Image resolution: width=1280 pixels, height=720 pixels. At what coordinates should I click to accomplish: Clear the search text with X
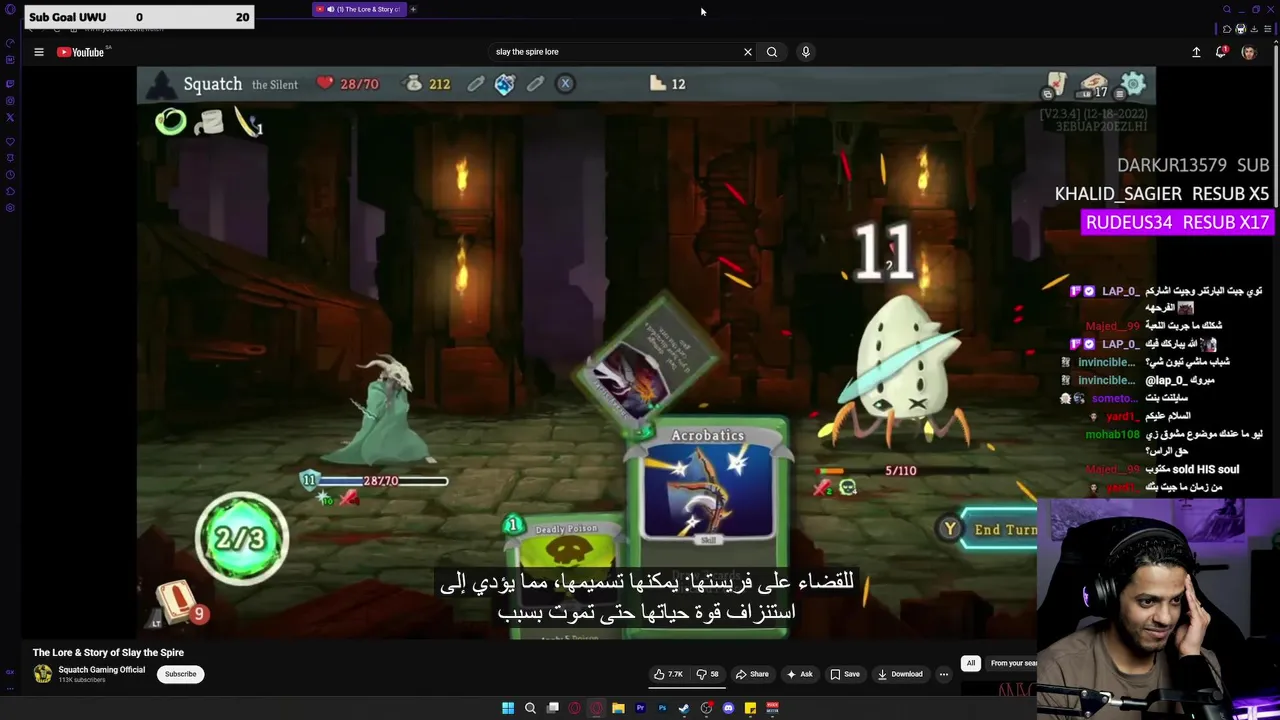747,52
